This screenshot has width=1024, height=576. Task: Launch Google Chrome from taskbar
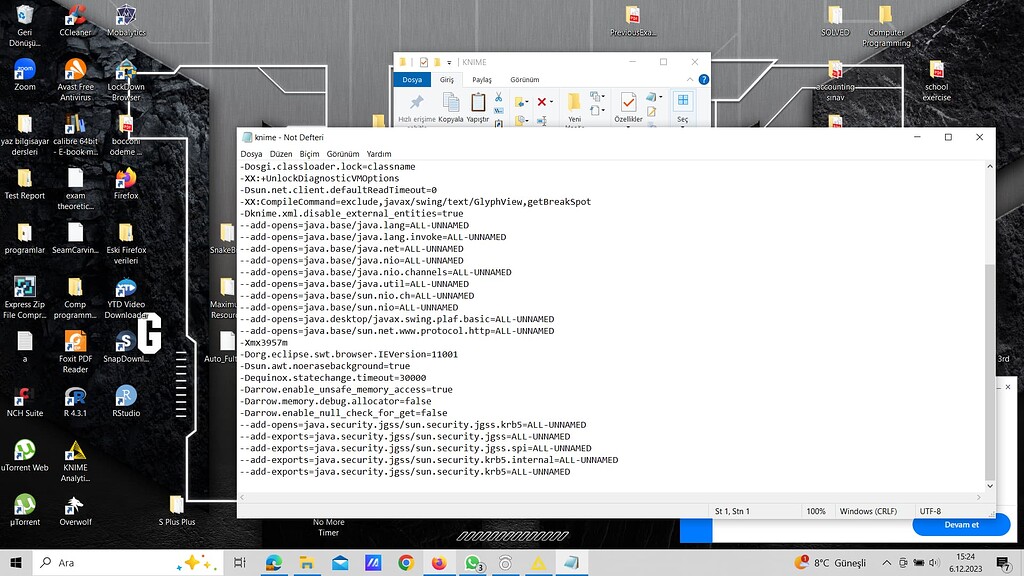pos(406,563)
